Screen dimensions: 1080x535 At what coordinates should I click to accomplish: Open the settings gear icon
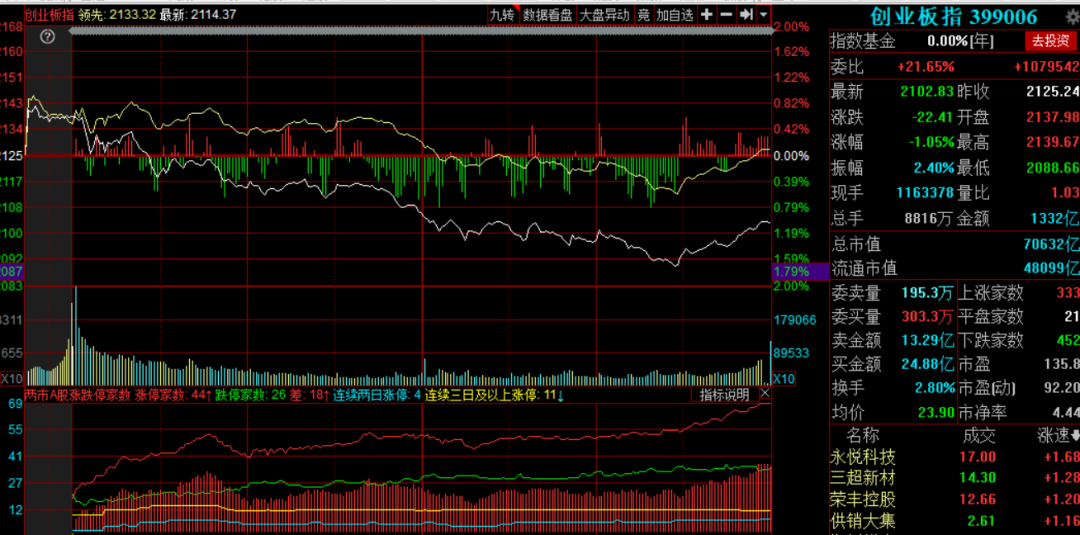(x=1072, y=17)
